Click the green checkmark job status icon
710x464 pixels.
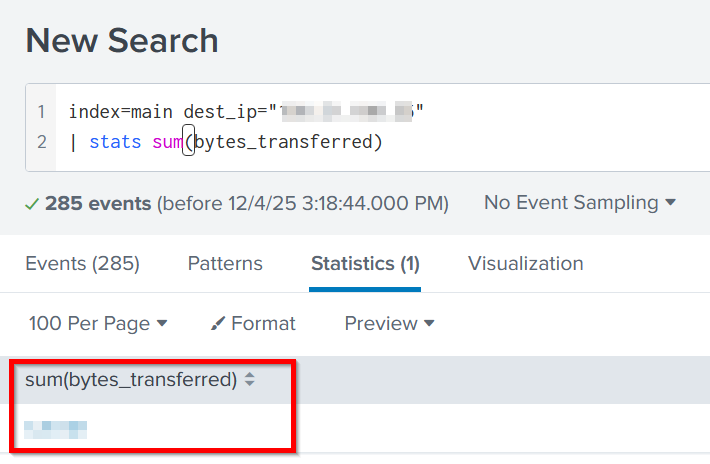pyautogui.click(x=32, y=203)
